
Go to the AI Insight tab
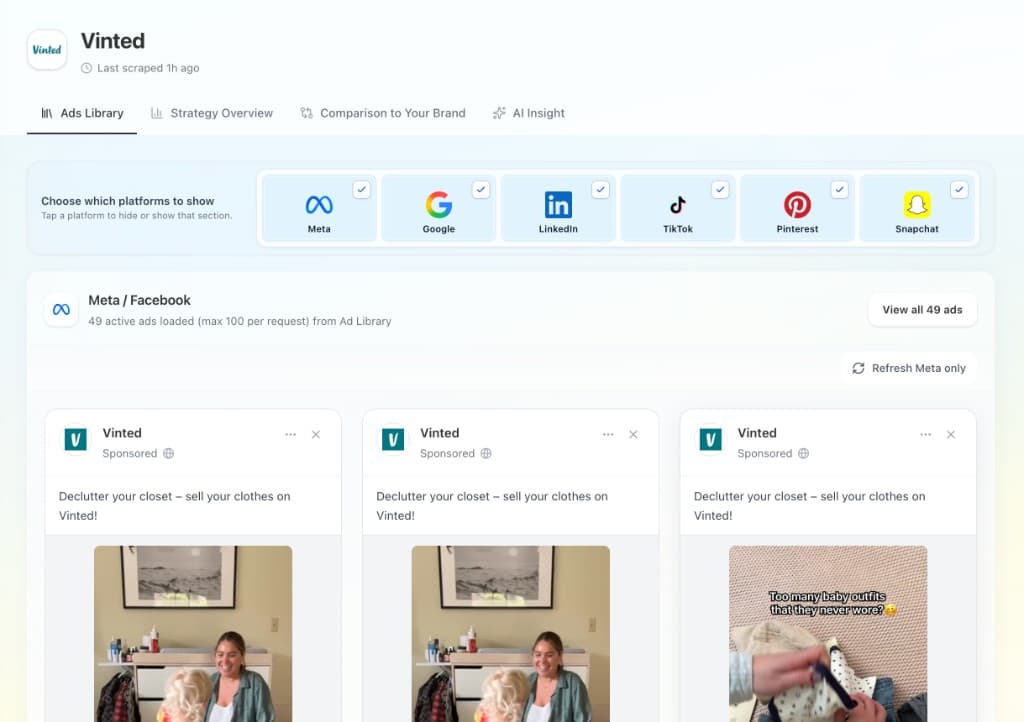[528, 113]
